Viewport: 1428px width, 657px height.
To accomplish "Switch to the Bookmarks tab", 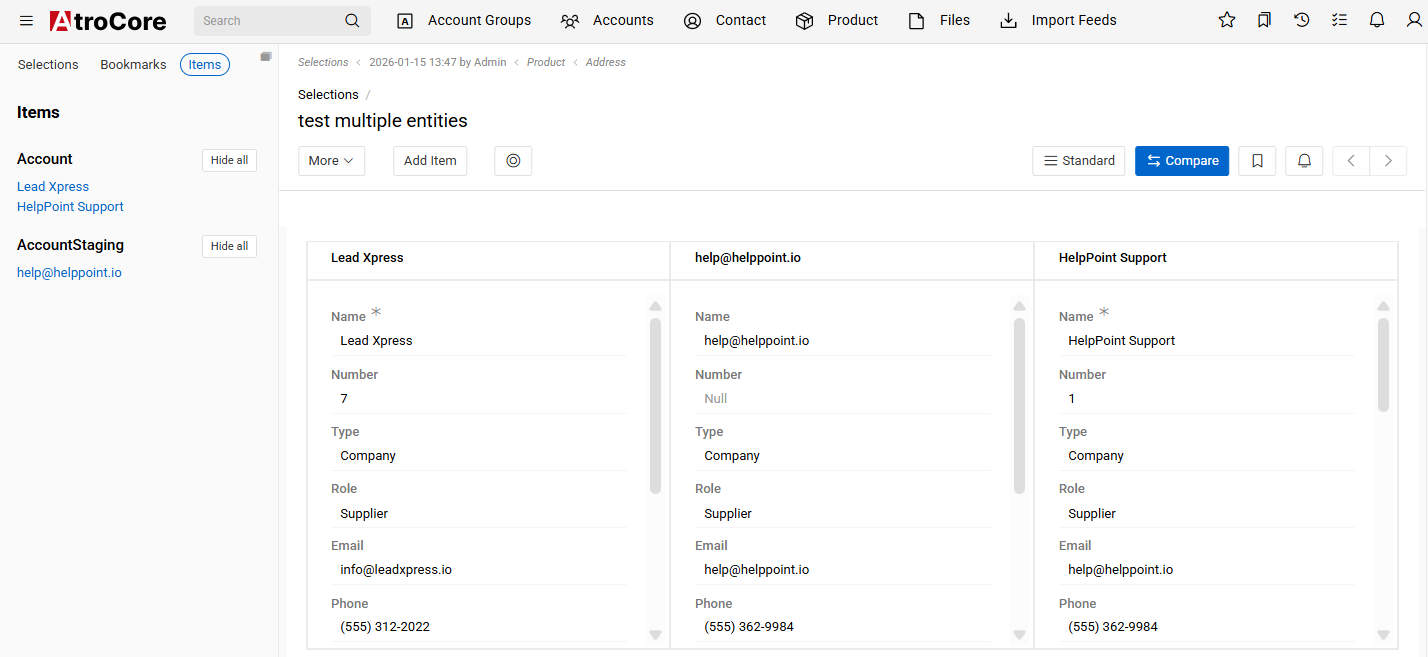I will (x=133, y=65).
